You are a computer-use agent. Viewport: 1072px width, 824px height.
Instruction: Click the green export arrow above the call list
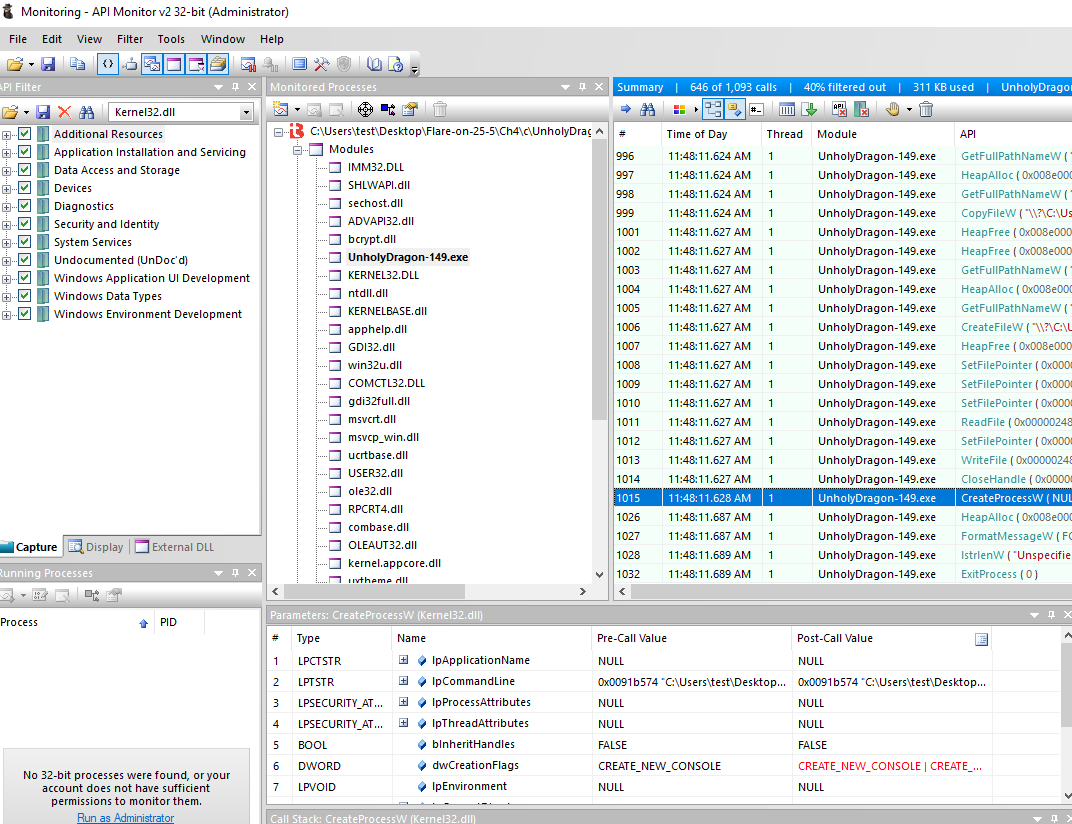tap(811, 110)
